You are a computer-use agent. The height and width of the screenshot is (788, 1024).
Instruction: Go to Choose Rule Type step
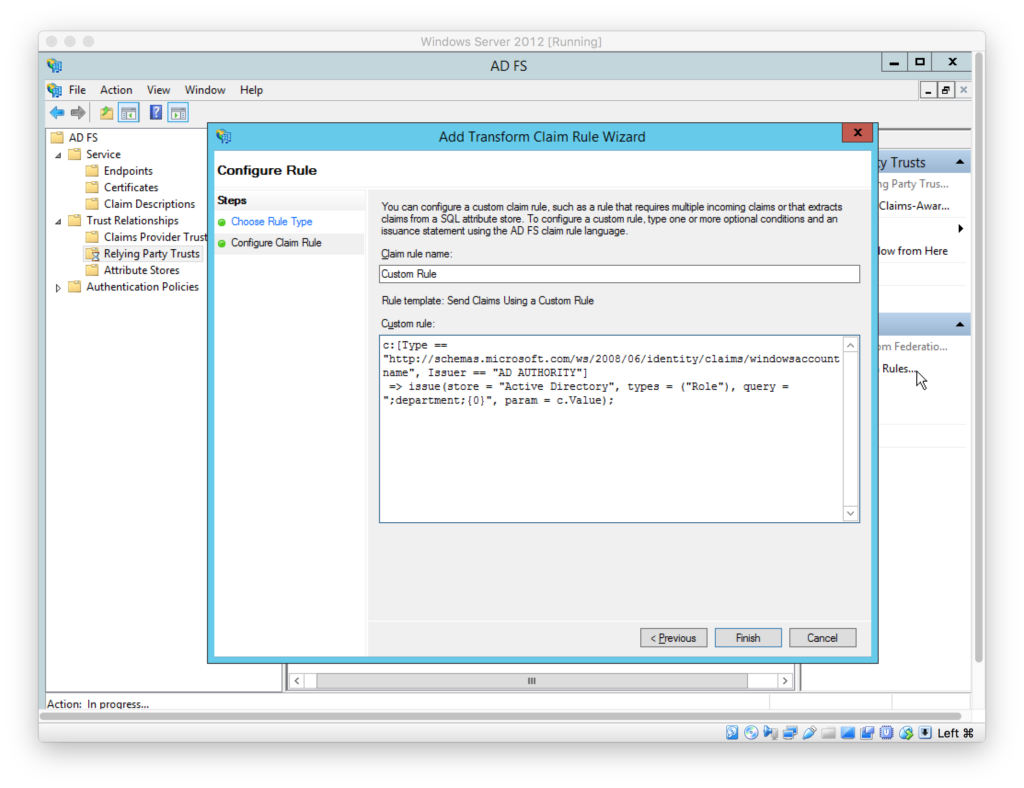pos(271,222)
